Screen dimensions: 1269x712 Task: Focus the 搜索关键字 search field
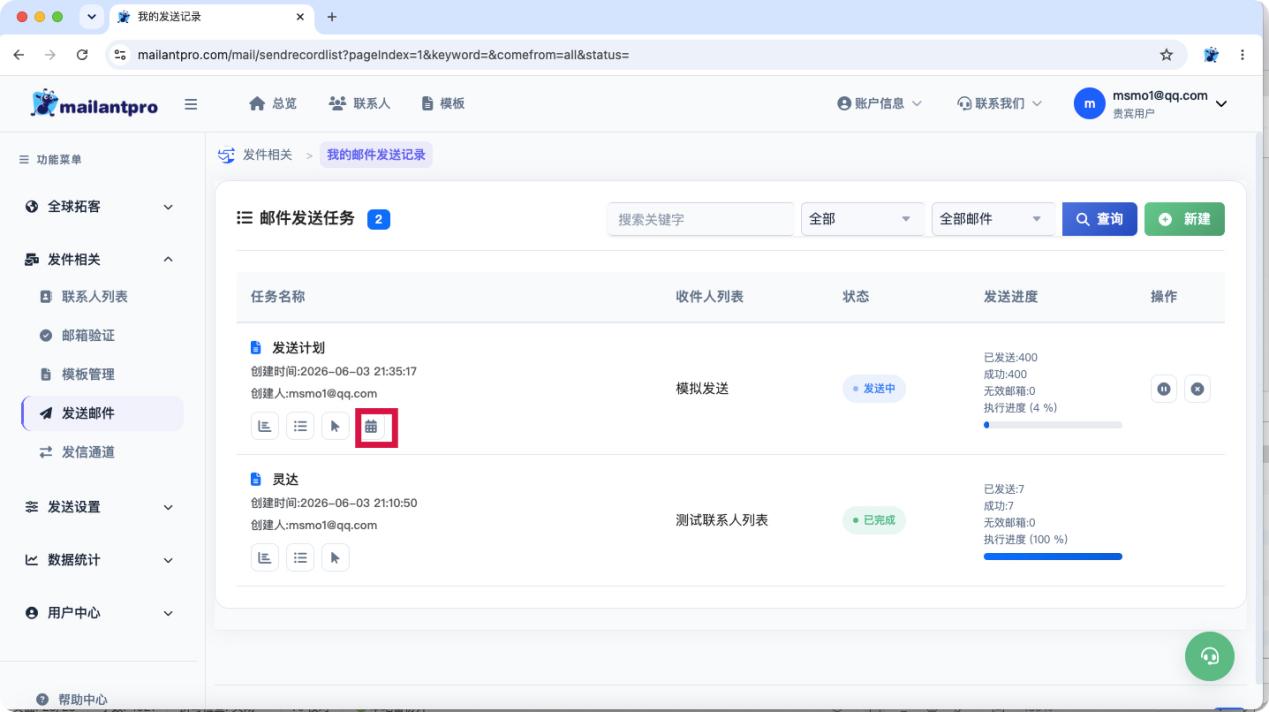700,219
